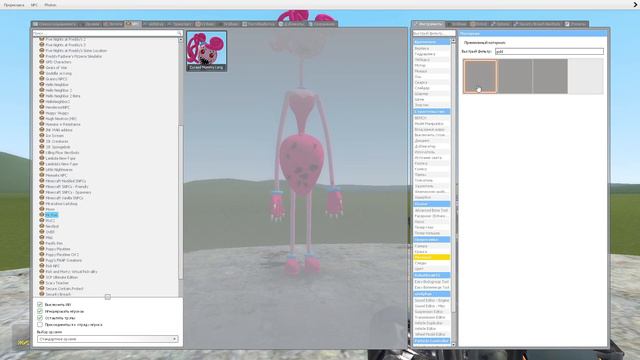Click the icon next to Huggy Wuggy

click(x=42, y=113)
